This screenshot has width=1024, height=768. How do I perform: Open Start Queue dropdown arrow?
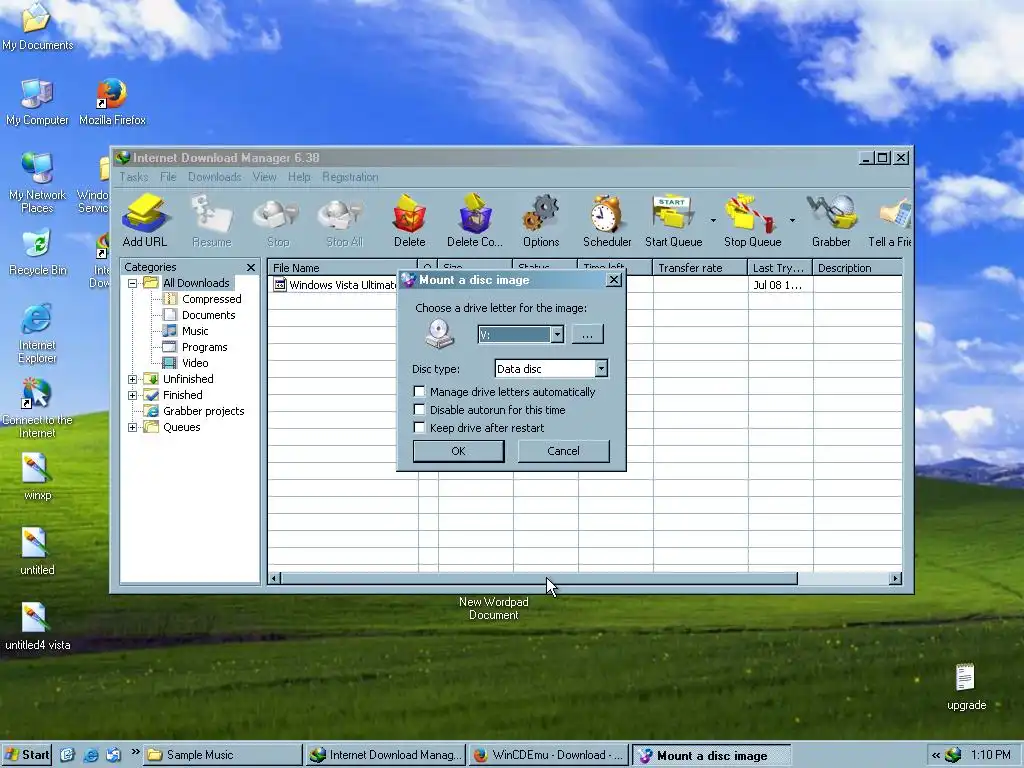click(712, 220)
